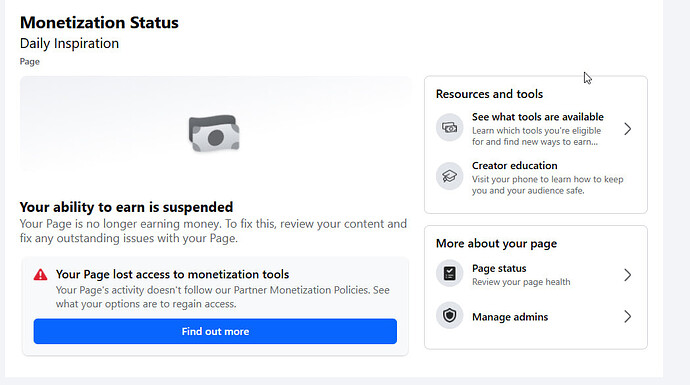Click the red warning triangle icon
Viewport: 690px width, 385px height.
click(x=40, y=275)
